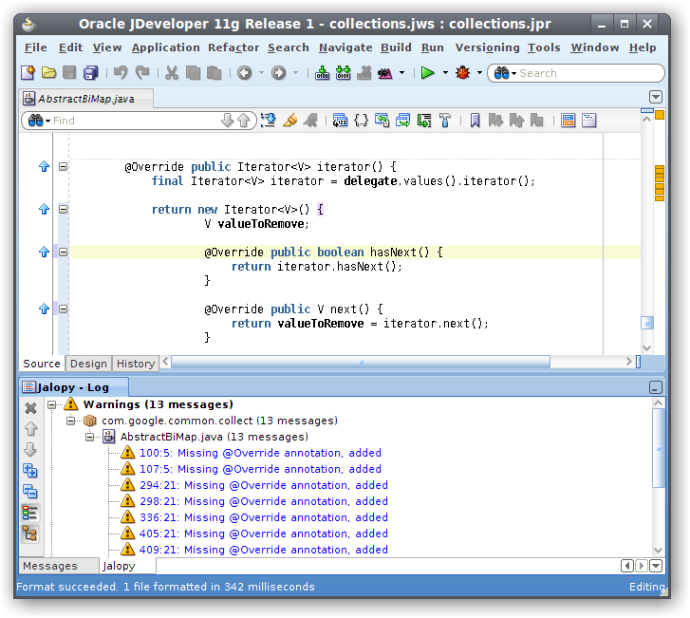Viewport: 690px width, 618px height.
Task: Click the editor horizontal scrollbar
Action: pos(360,362)
